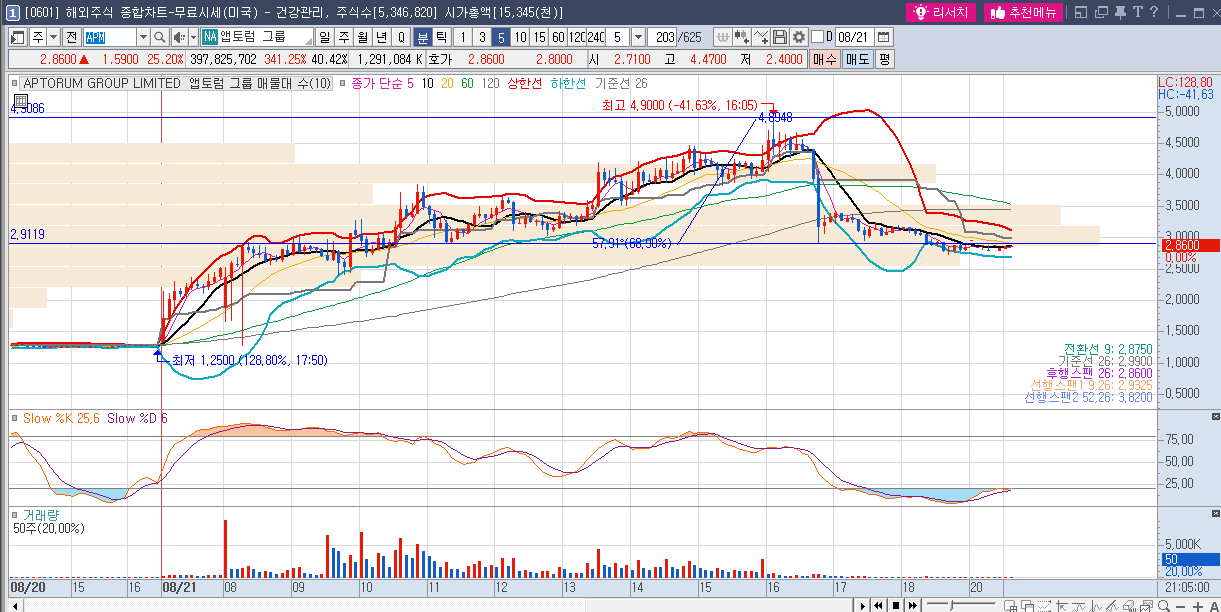The width and height of the screenshot is (1221, 612).
Task: Click the fast-forward button in bottom bar
Action: coord(913,606)
